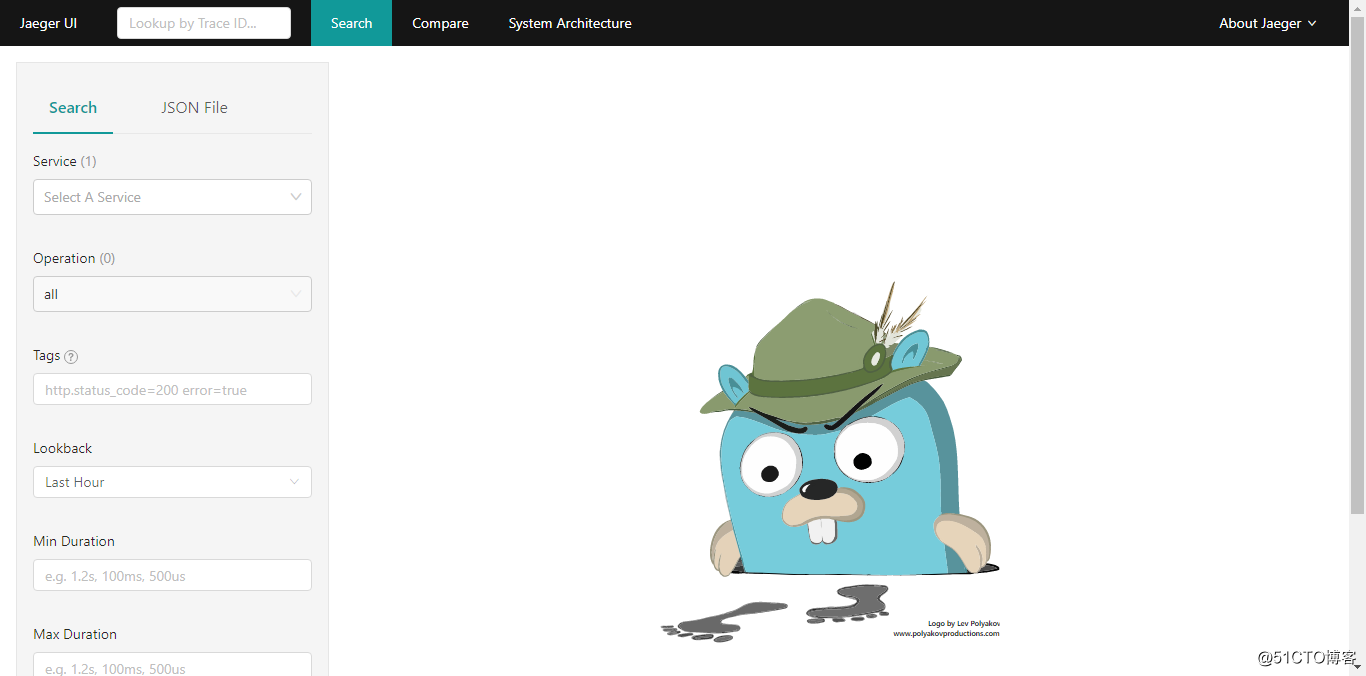Click the Tags help question-mark icon
Screen dimensions: 1366x676
(71, 357)
